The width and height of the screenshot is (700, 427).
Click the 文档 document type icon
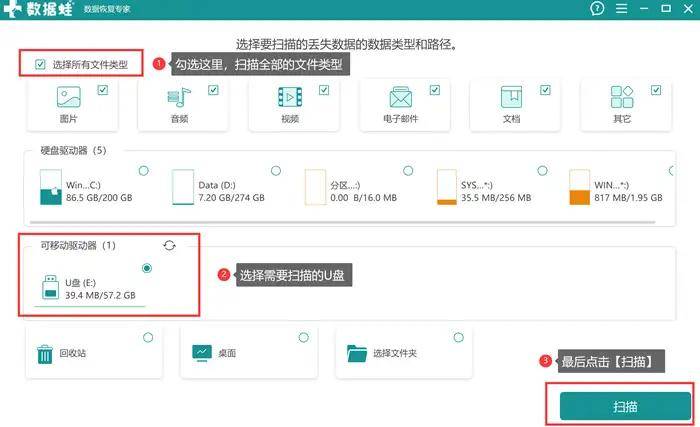[511, 97]
